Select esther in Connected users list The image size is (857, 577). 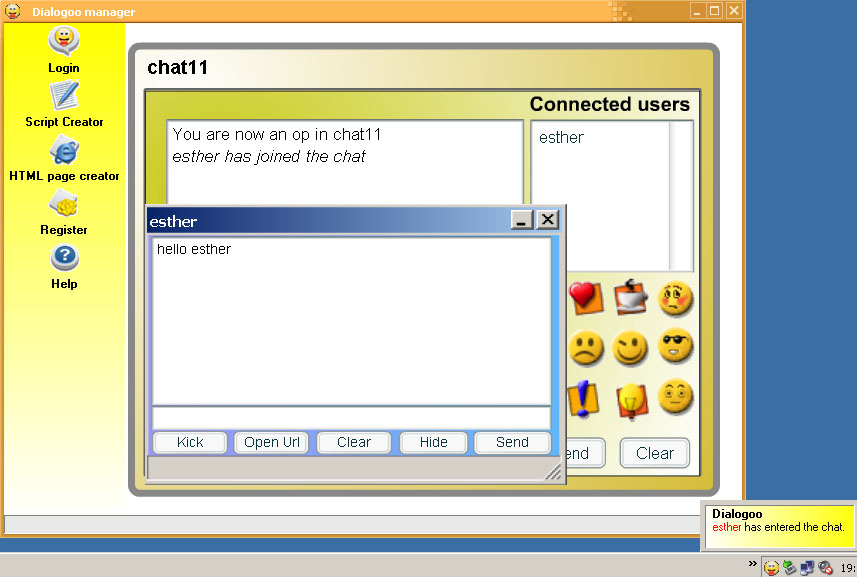pos(561,138)
